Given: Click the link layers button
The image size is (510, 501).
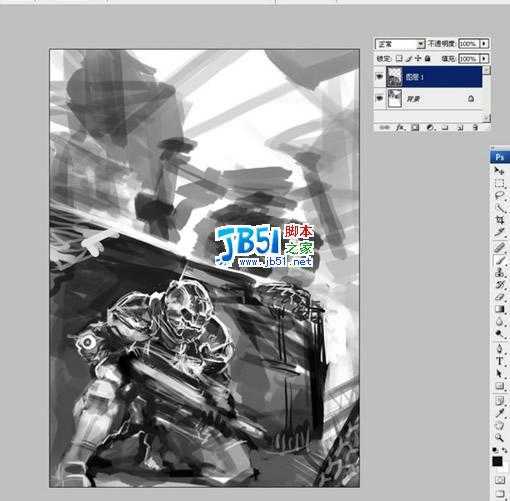Looking at the screenshot, I should pos(384,127).
